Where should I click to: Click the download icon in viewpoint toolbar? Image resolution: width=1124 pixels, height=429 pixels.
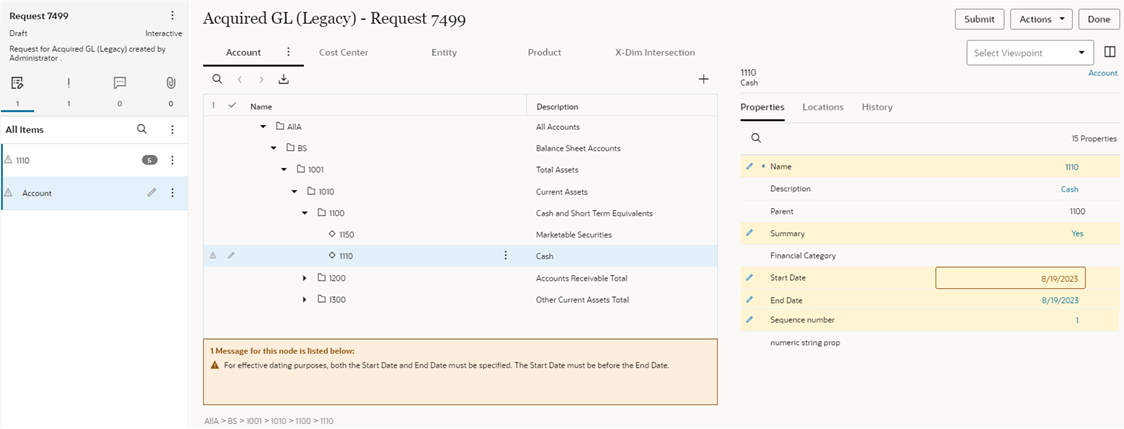click(283, 79)
